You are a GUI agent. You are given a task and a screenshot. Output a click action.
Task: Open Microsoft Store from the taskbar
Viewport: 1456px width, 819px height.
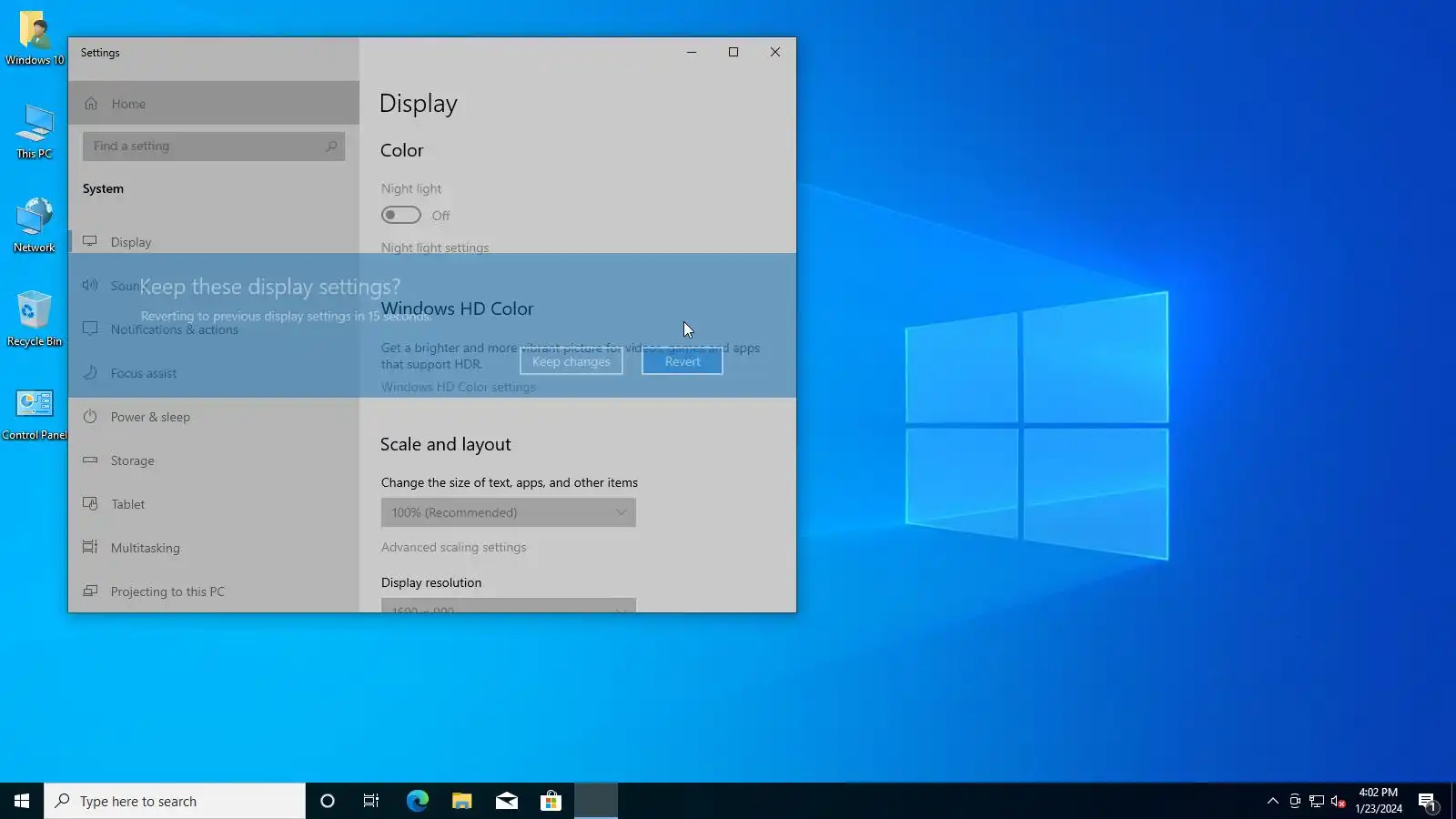click(x=551, y=801)
